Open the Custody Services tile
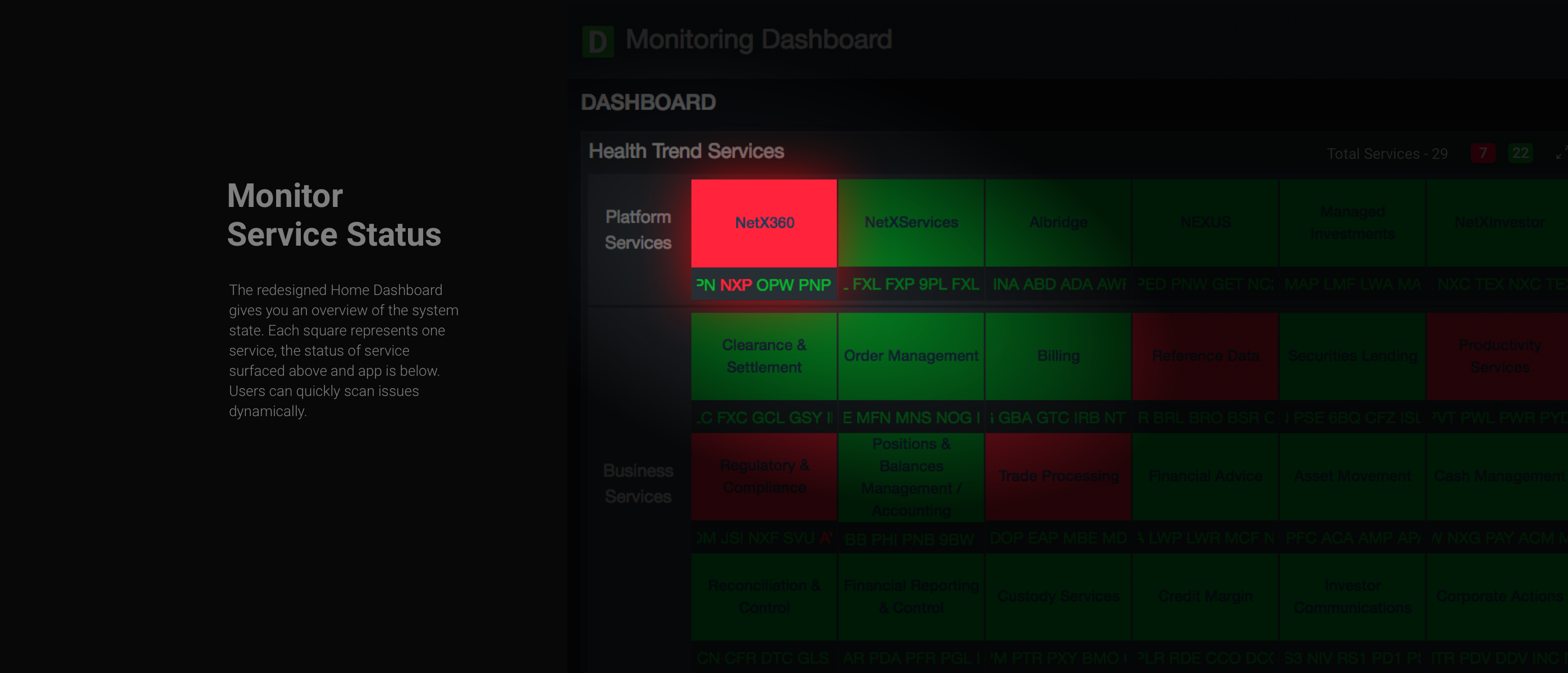The height and width of the screenshot is (673, 1568). [1058, 596]
